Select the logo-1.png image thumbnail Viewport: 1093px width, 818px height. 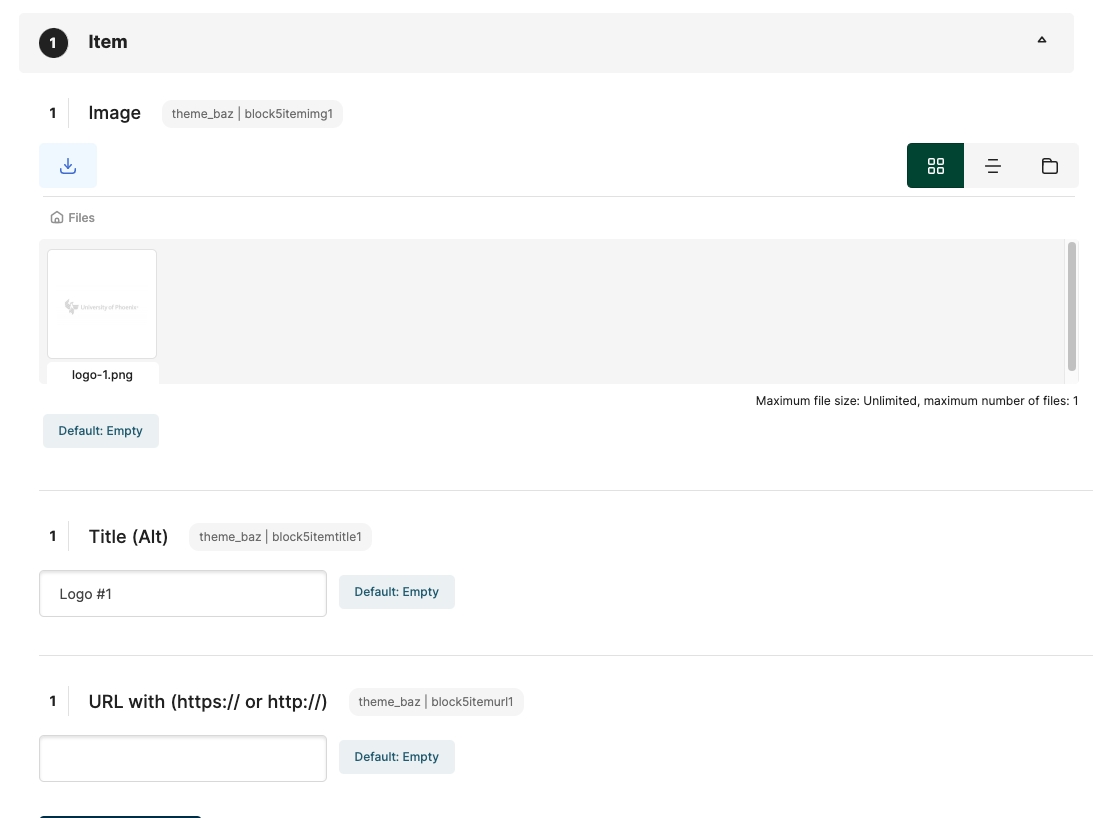pyautogui.click(x=102, y=304)
